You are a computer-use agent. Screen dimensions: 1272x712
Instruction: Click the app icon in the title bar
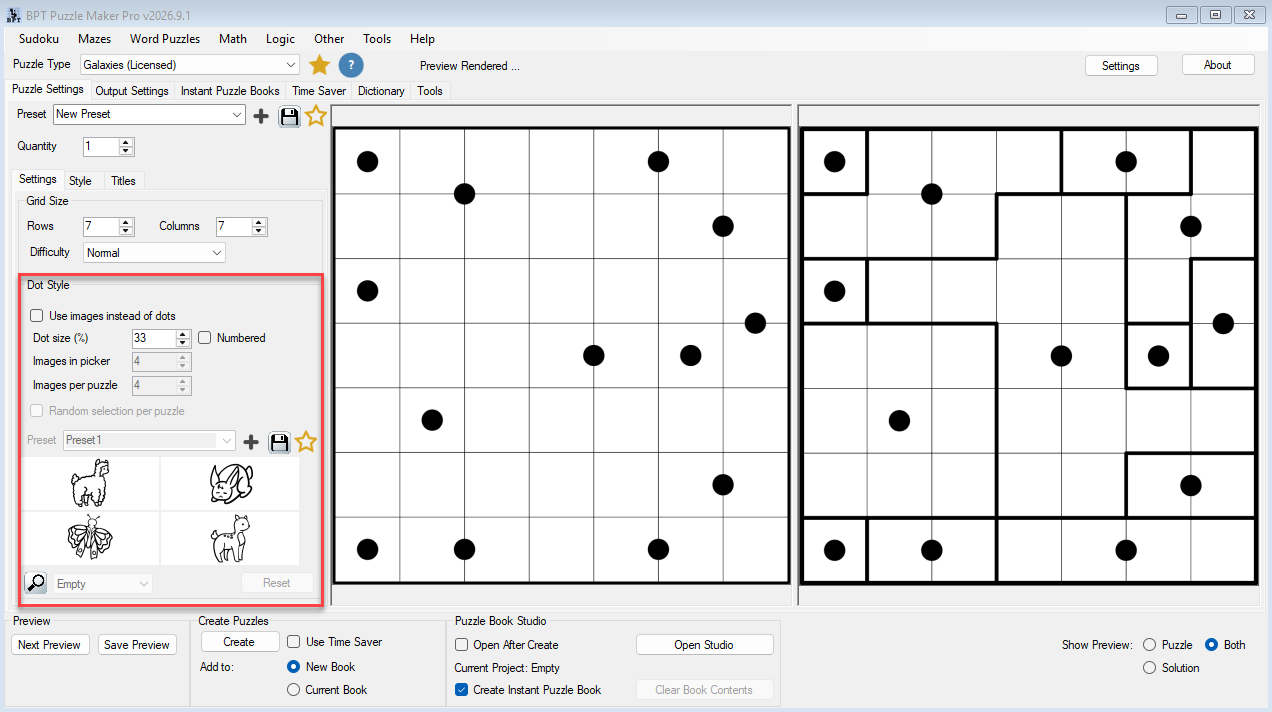click(12, 15)
